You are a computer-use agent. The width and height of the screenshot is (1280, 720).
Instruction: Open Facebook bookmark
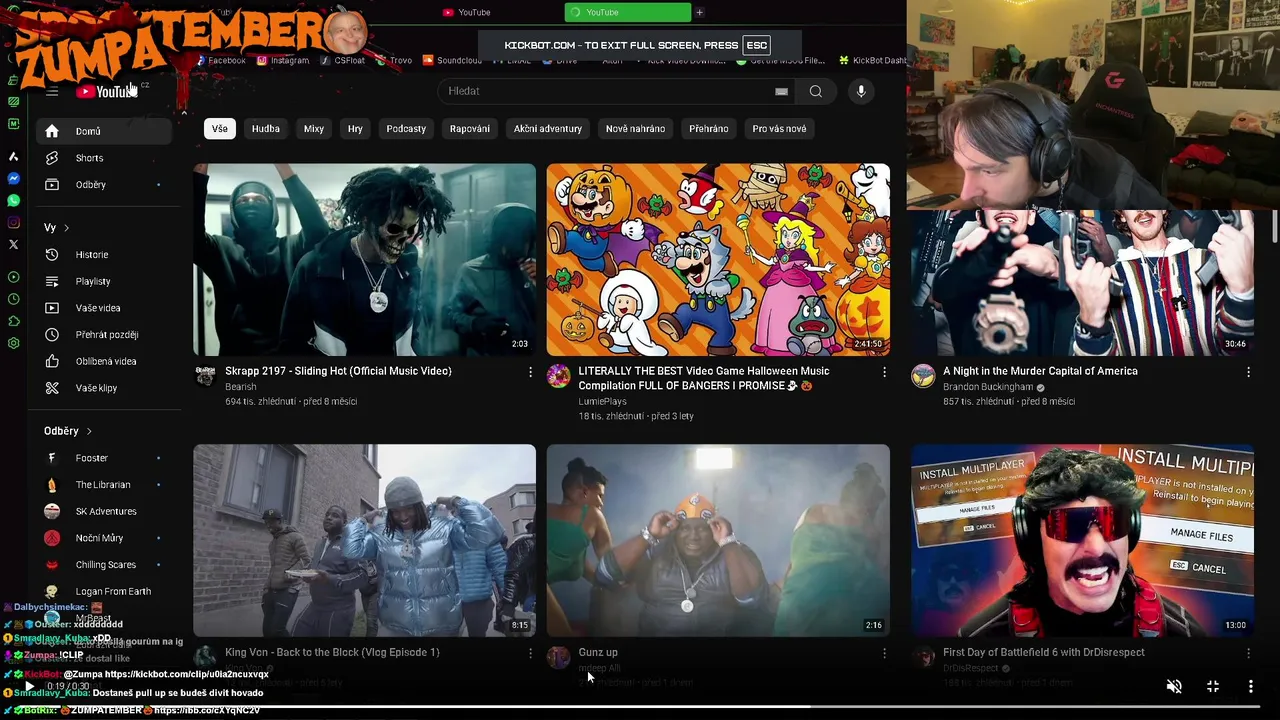pos(221,60)
